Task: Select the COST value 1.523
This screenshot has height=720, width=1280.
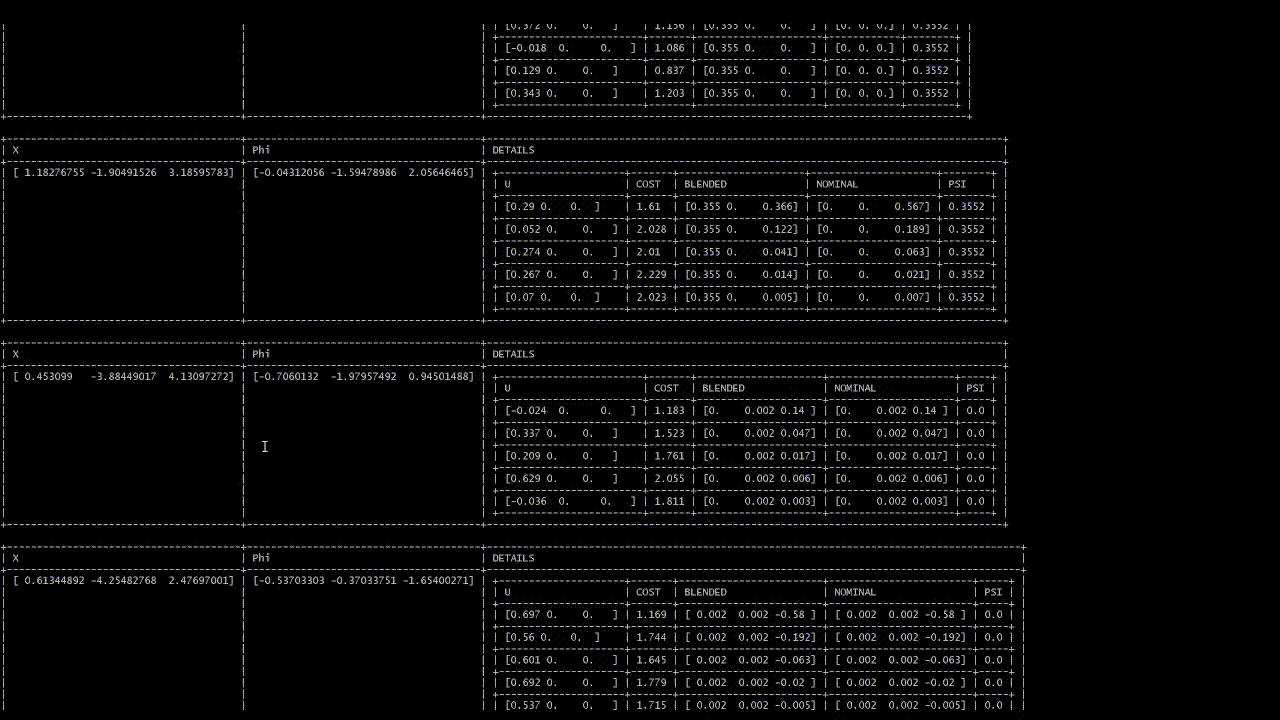Action: [669, 433]
